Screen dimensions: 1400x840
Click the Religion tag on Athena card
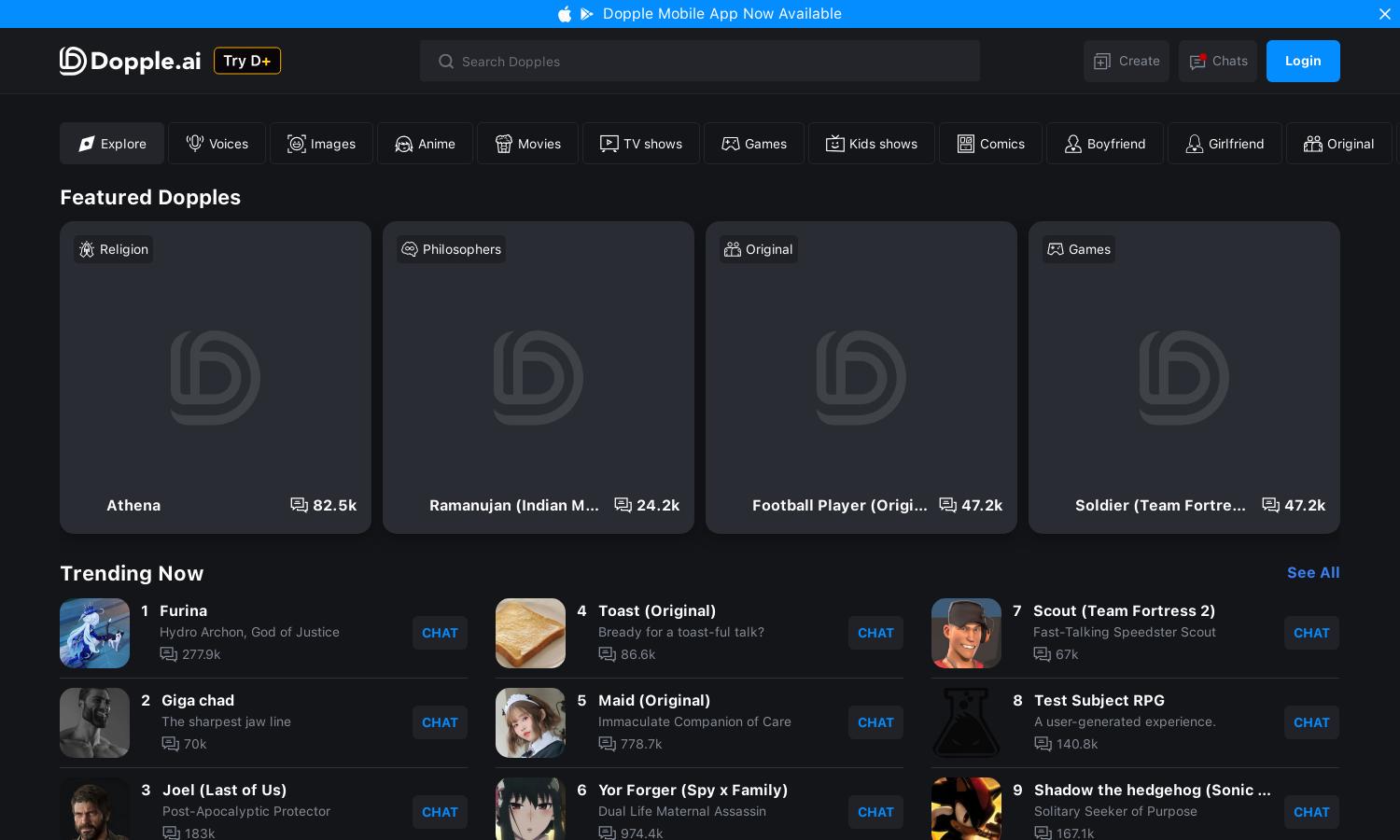click(x=114, y=249)
